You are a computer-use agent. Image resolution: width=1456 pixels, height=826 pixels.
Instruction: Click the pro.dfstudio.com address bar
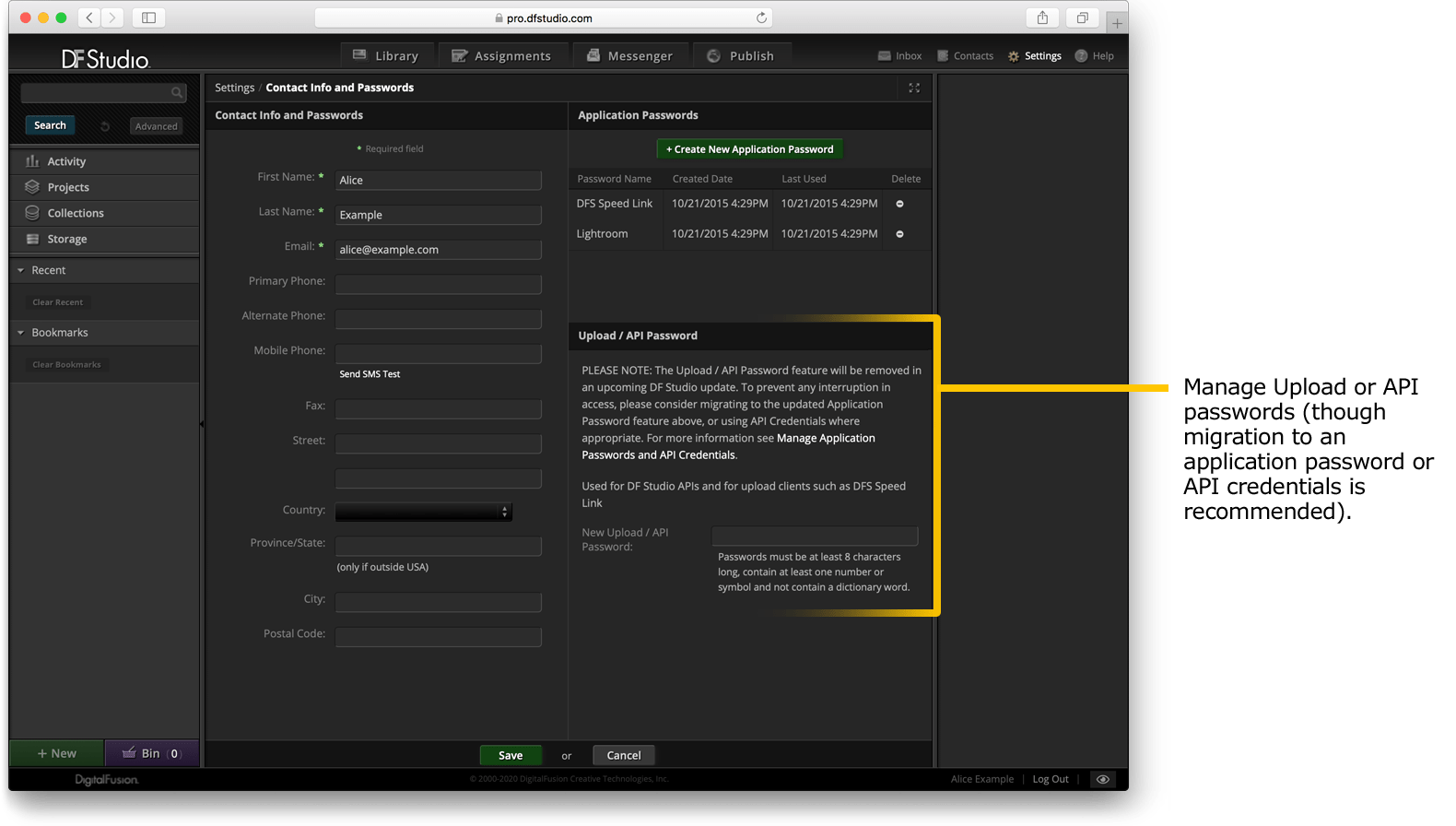(x=544, y=18)
